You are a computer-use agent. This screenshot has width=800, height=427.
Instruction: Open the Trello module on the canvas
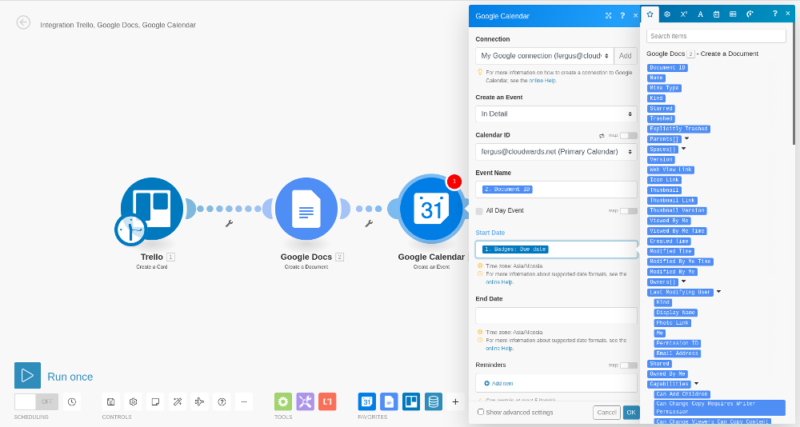(152, 209)
